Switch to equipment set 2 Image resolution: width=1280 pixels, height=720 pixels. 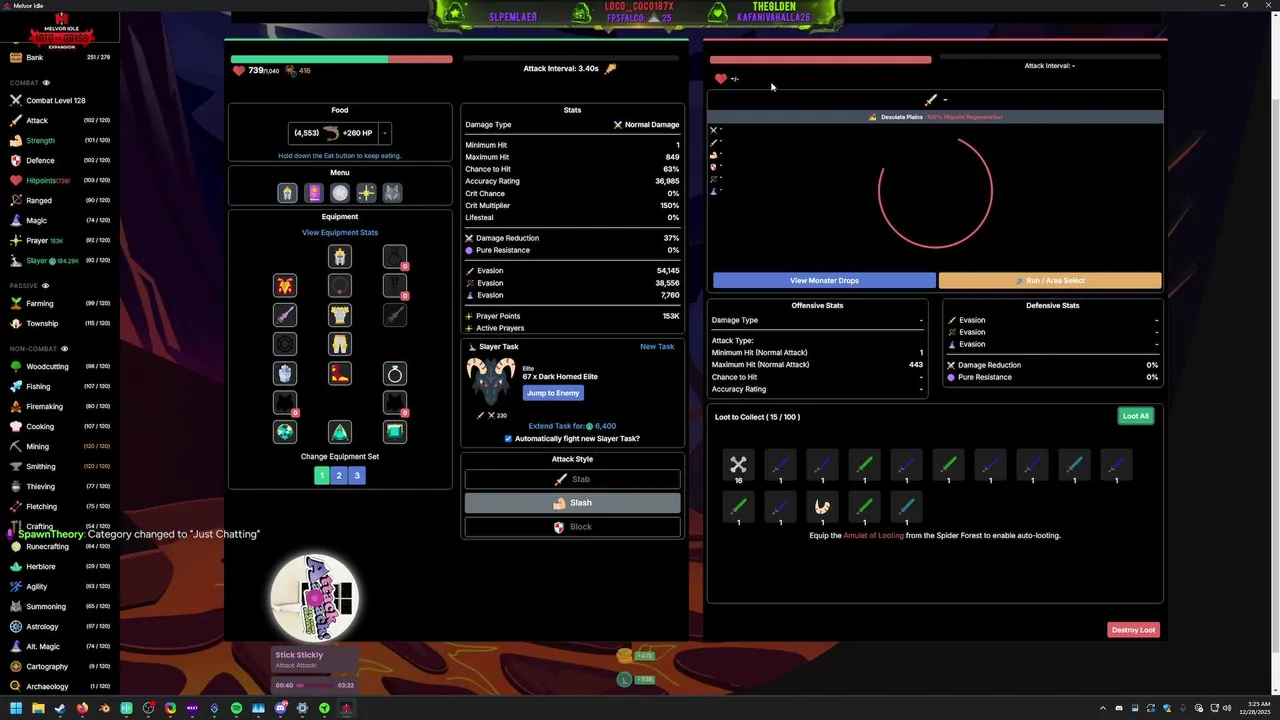pos(339,476)
